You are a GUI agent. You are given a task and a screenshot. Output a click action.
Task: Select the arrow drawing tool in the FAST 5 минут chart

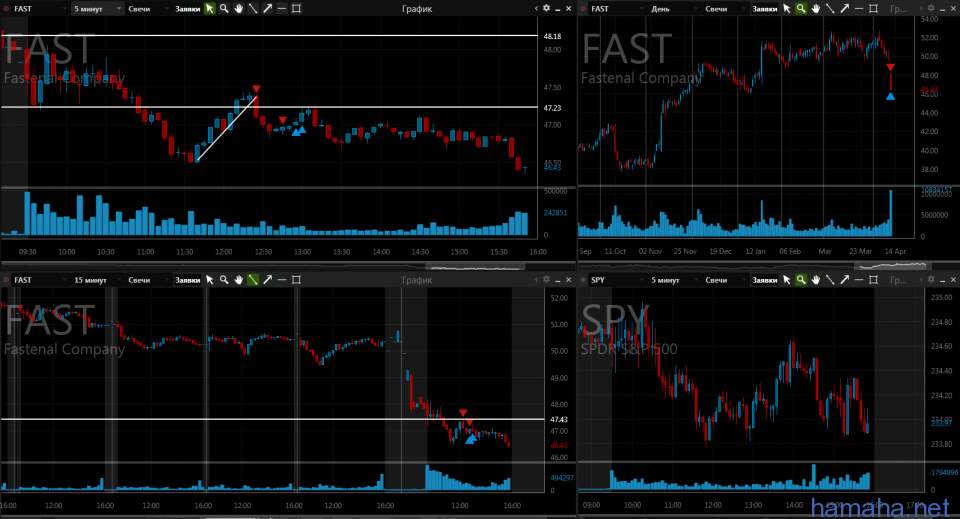point(268,9)
